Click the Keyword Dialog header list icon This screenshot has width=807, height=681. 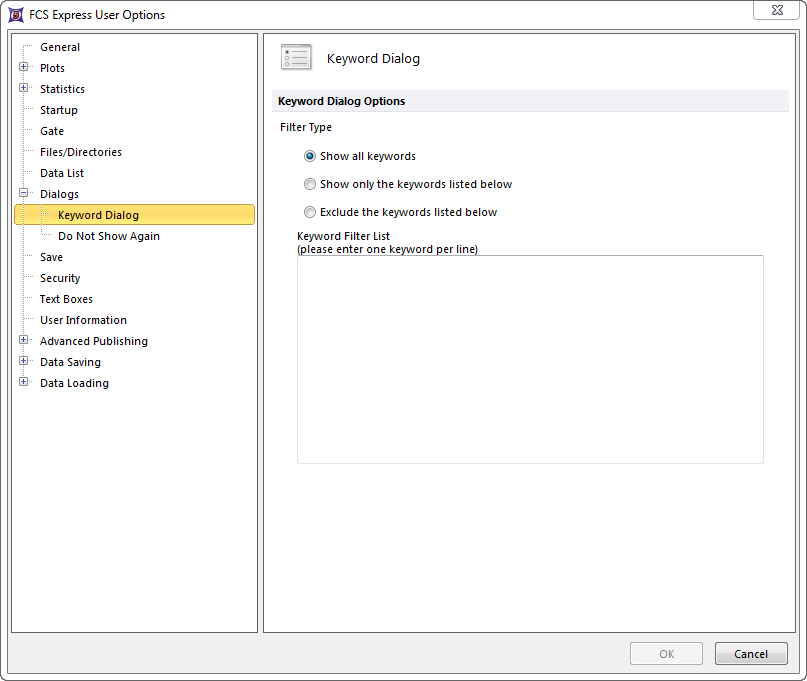[x=296, y=58]
